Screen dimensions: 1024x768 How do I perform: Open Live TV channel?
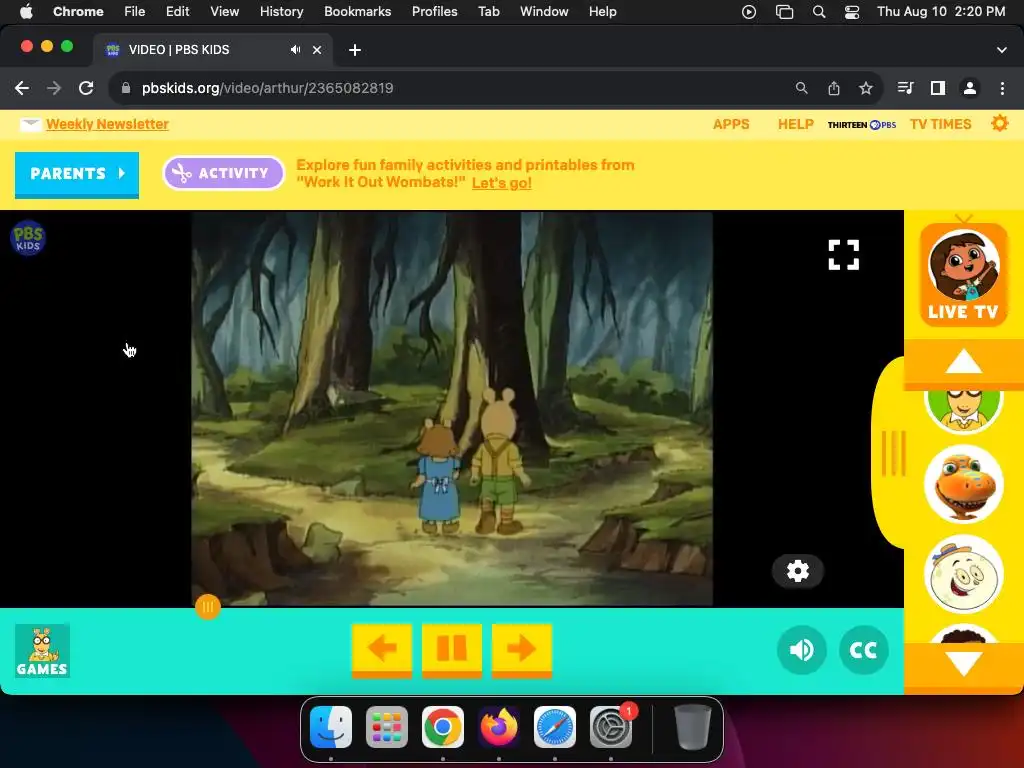[963, 275]
